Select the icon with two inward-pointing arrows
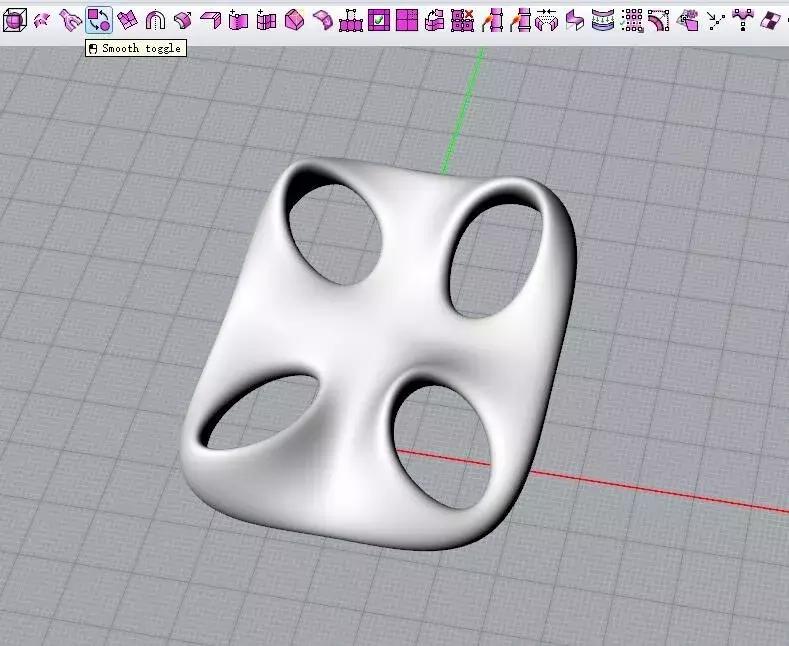The width and height of the screenshot is (789, 646). [546, 19]
